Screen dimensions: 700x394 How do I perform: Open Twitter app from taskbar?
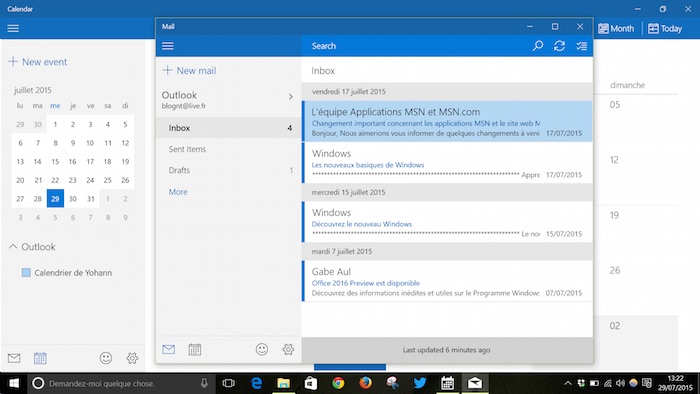pos(420,383)
